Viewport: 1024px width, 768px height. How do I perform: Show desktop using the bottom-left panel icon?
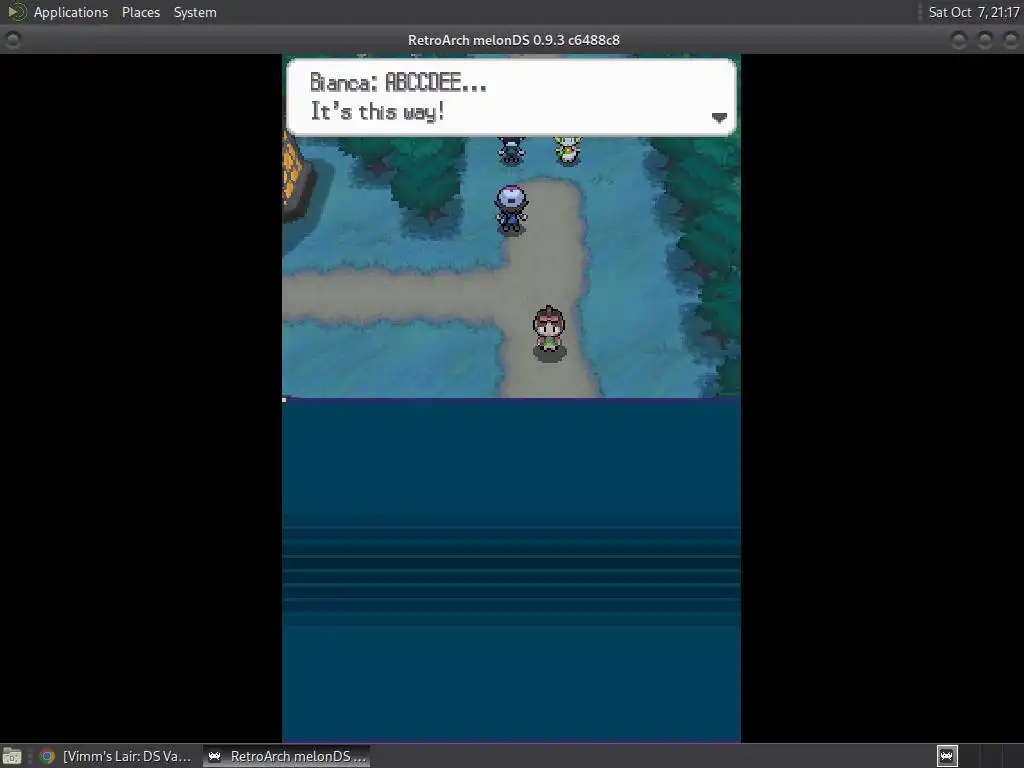[x=12, y=756]
